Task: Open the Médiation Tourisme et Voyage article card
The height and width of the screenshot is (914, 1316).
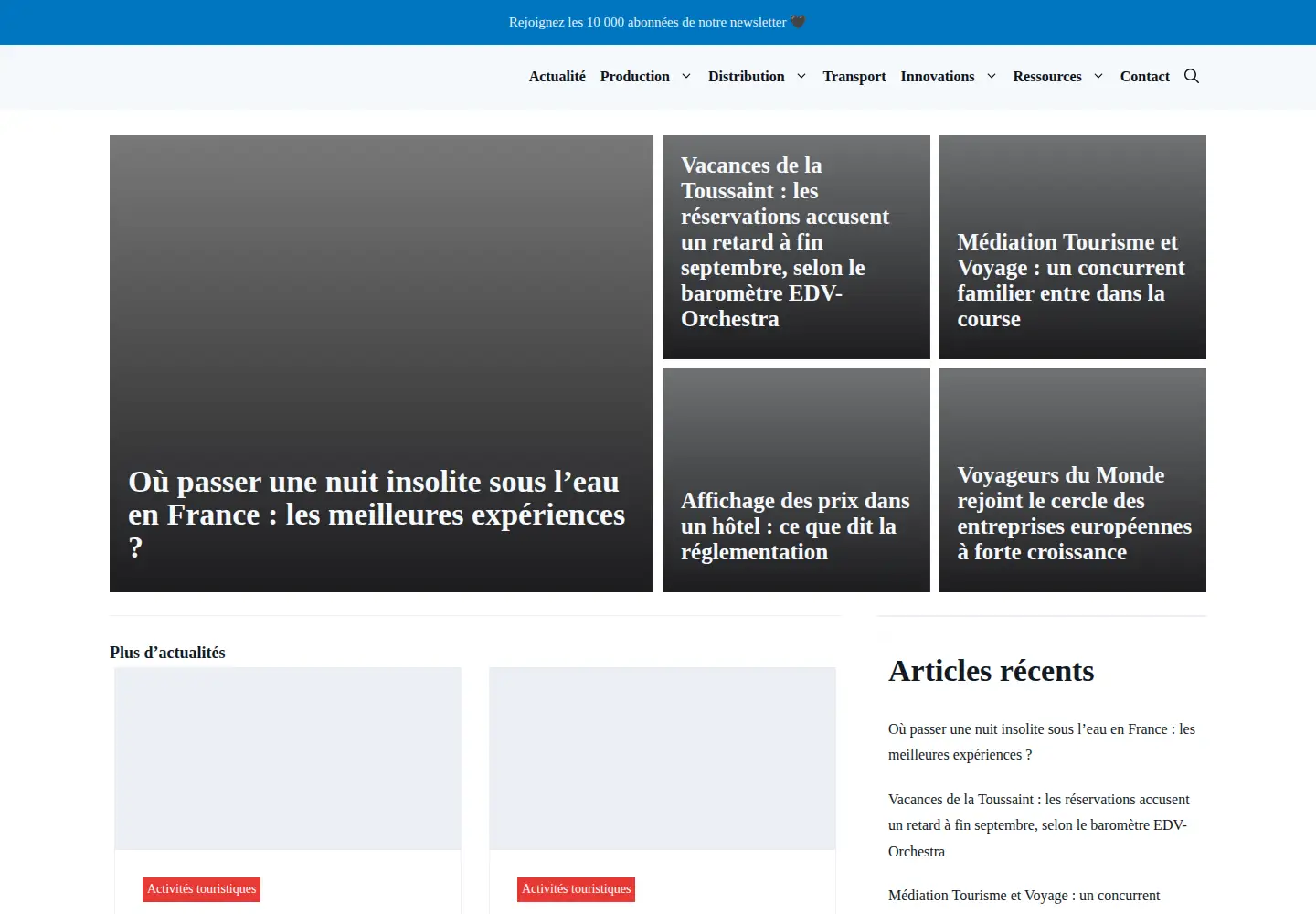Action: (x=1073, y=247)
